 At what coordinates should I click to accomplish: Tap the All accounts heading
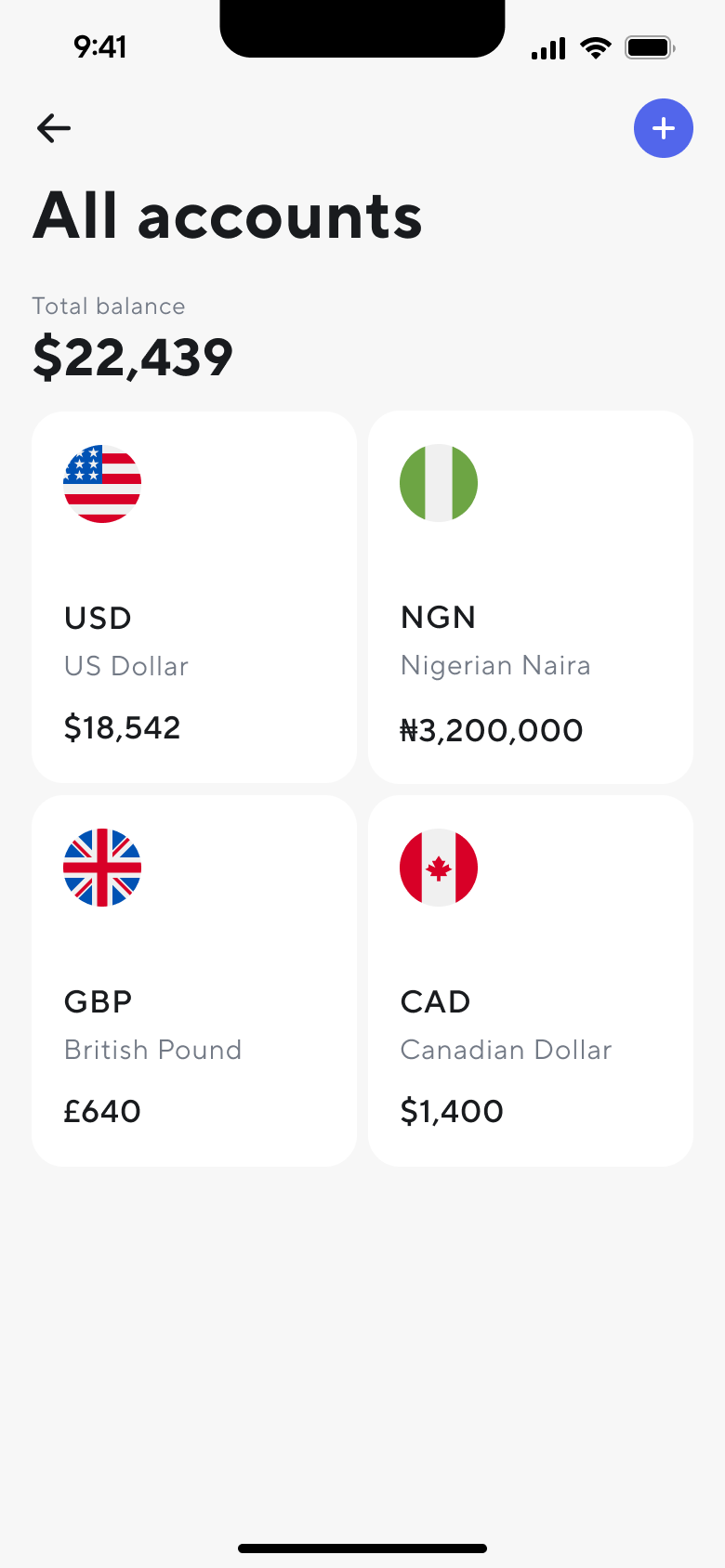tap(228, 216)
